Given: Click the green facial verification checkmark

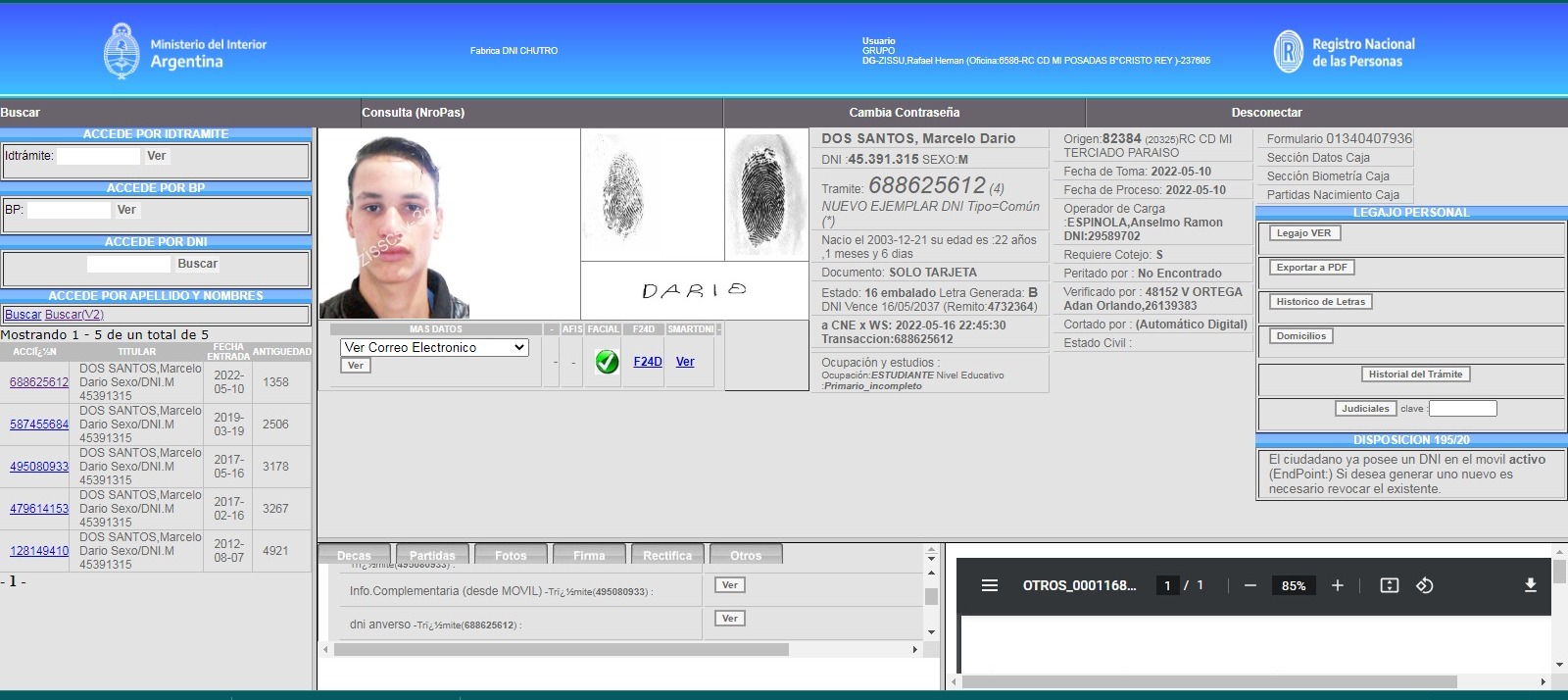Looking at the screenshot, I should pos(607,362).
